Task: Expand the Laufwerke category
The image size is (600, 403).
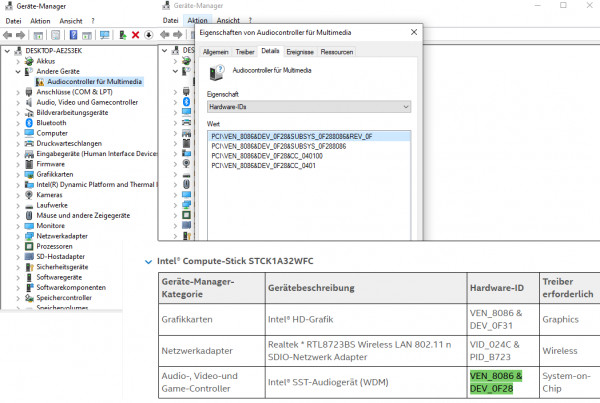Action: point(18,205)
